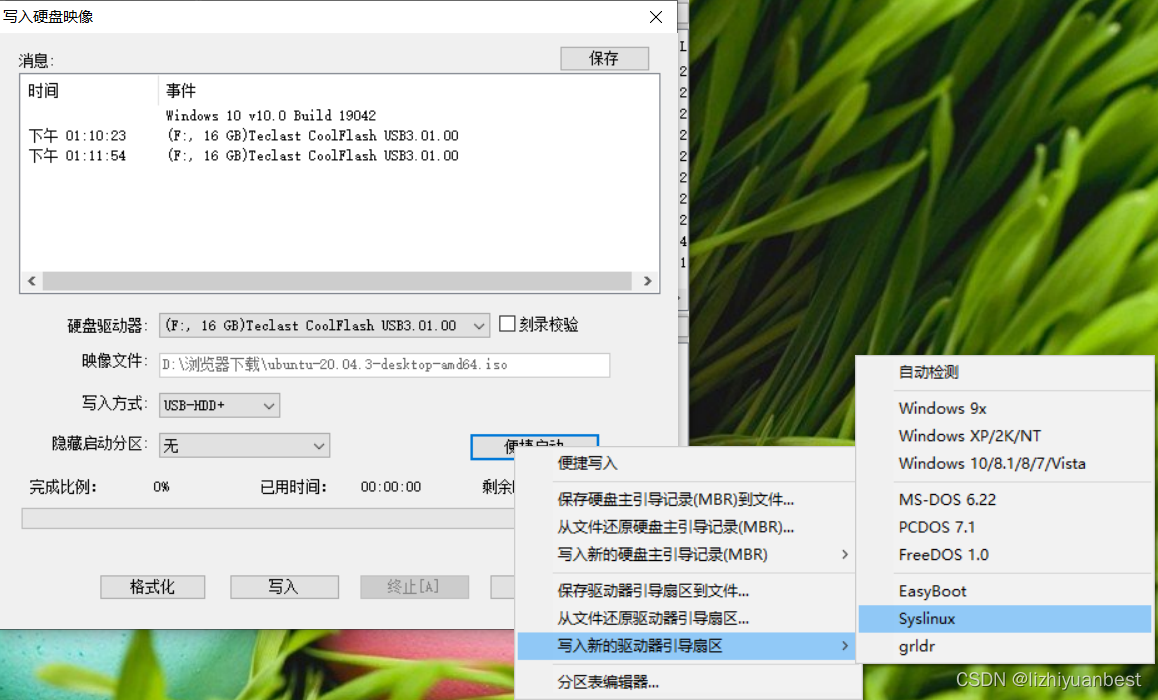Expand the 隐藏启动分区 dropdown

click(244, 446)
